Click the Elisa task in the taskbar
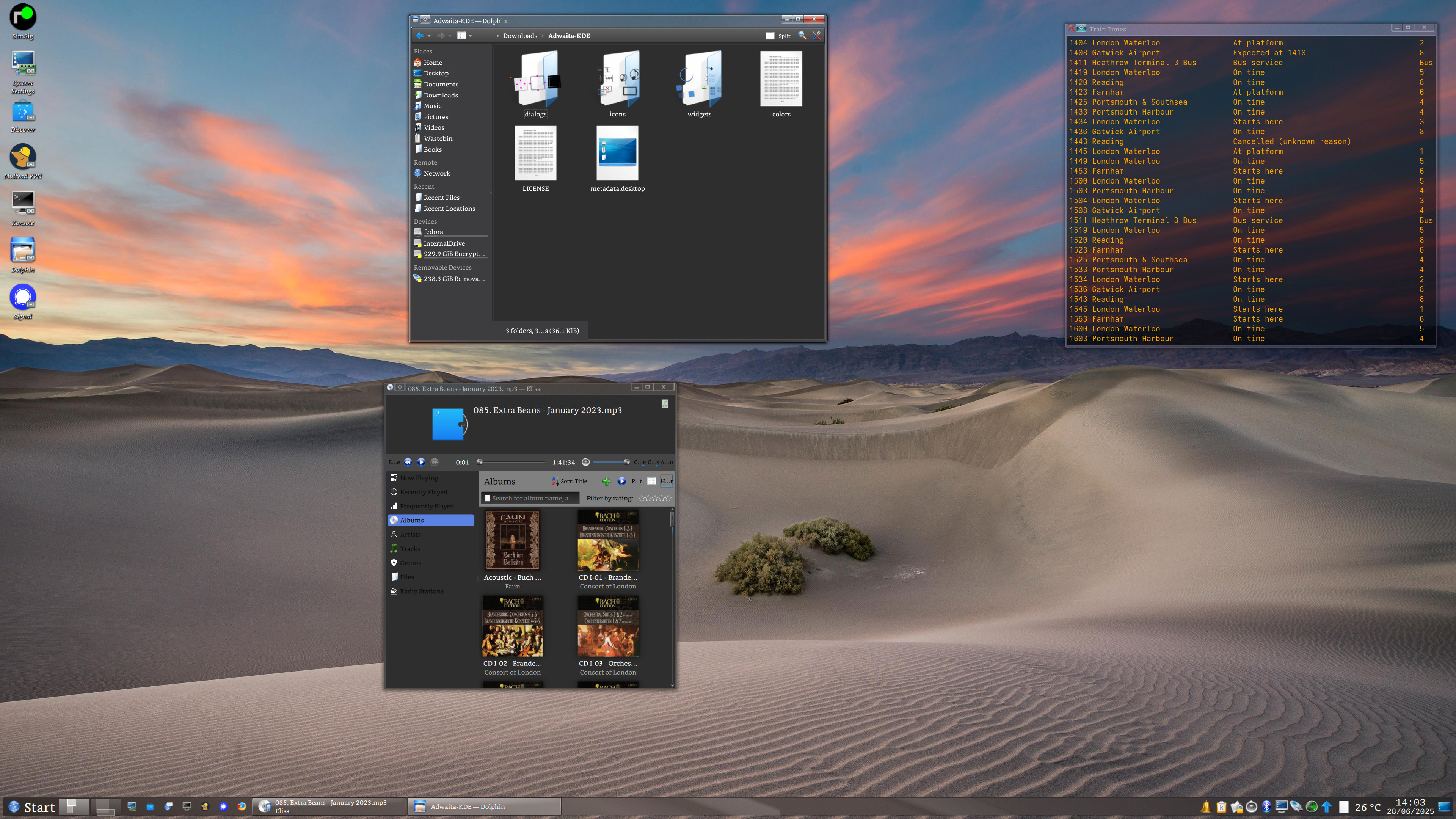This screenshot has width=1456, height=819. point(329,806)
